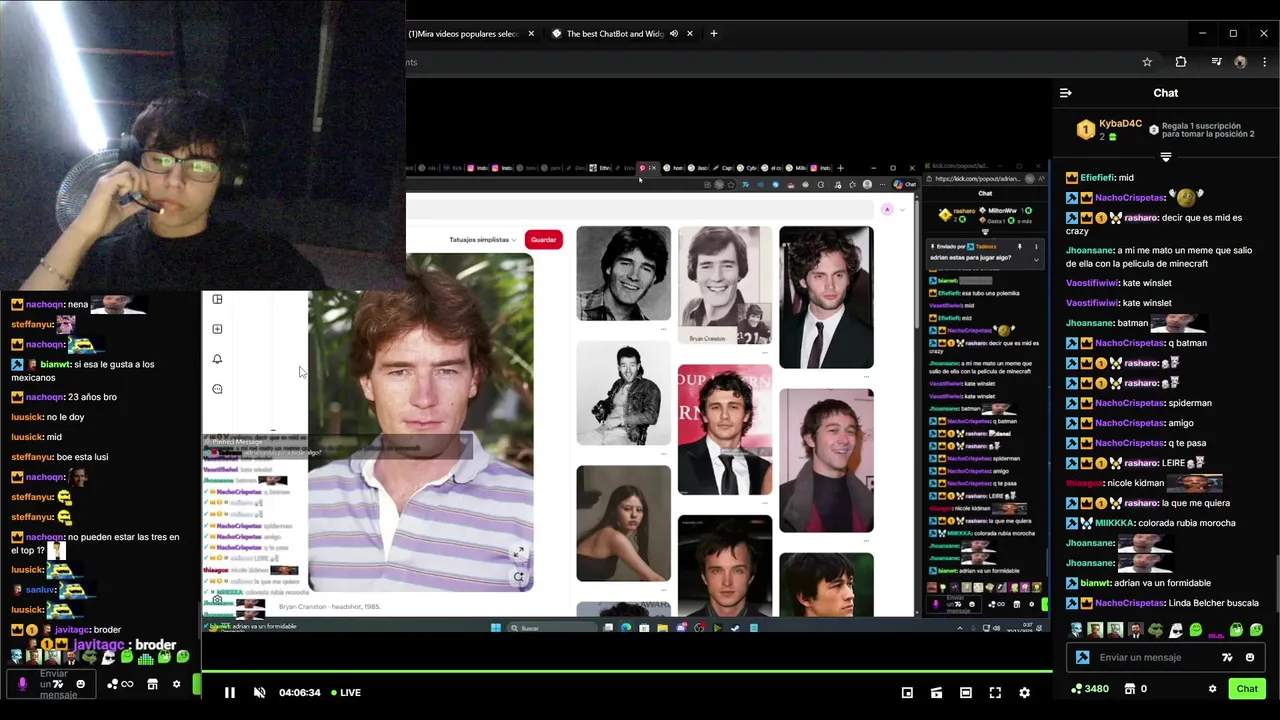Unmute the stream volume icon
1280x720 pixels.
click(x=259, y=692)
